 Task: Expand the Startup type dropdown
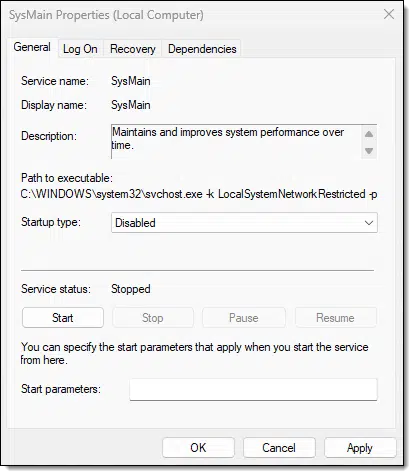(x=244, y=223)
